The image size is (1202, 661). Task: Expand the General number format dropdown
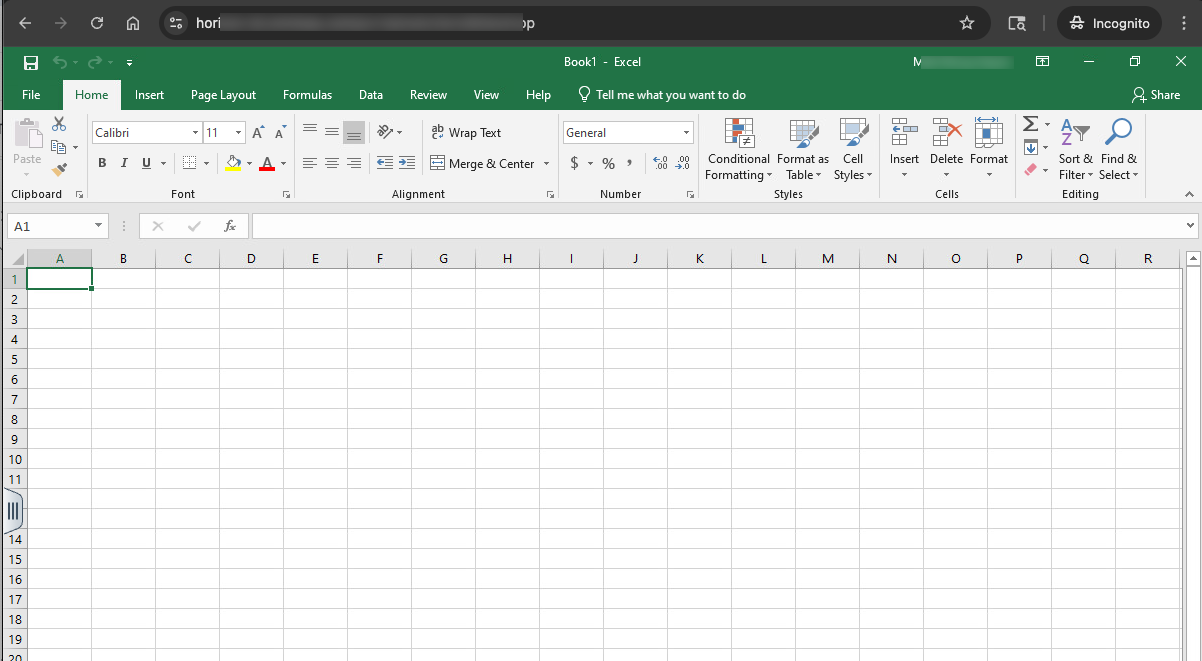[x=686, y=133]
